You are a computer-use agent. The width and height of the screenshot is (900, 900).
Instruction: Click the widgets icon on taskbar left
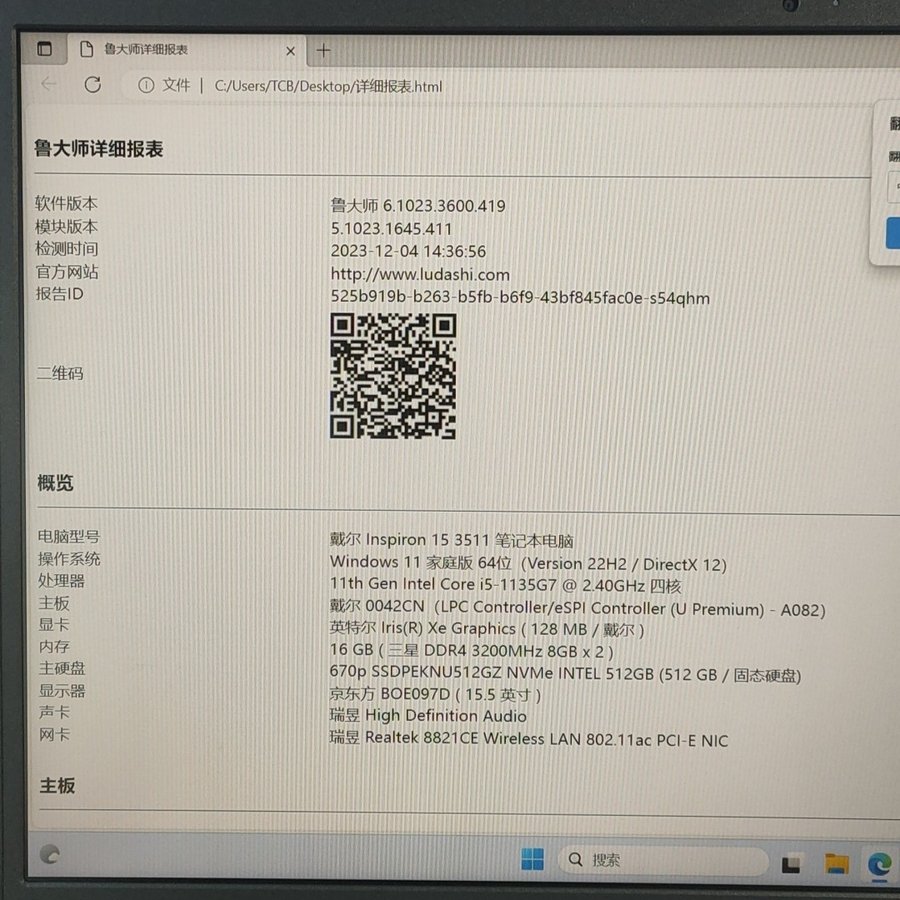(50, 855)
